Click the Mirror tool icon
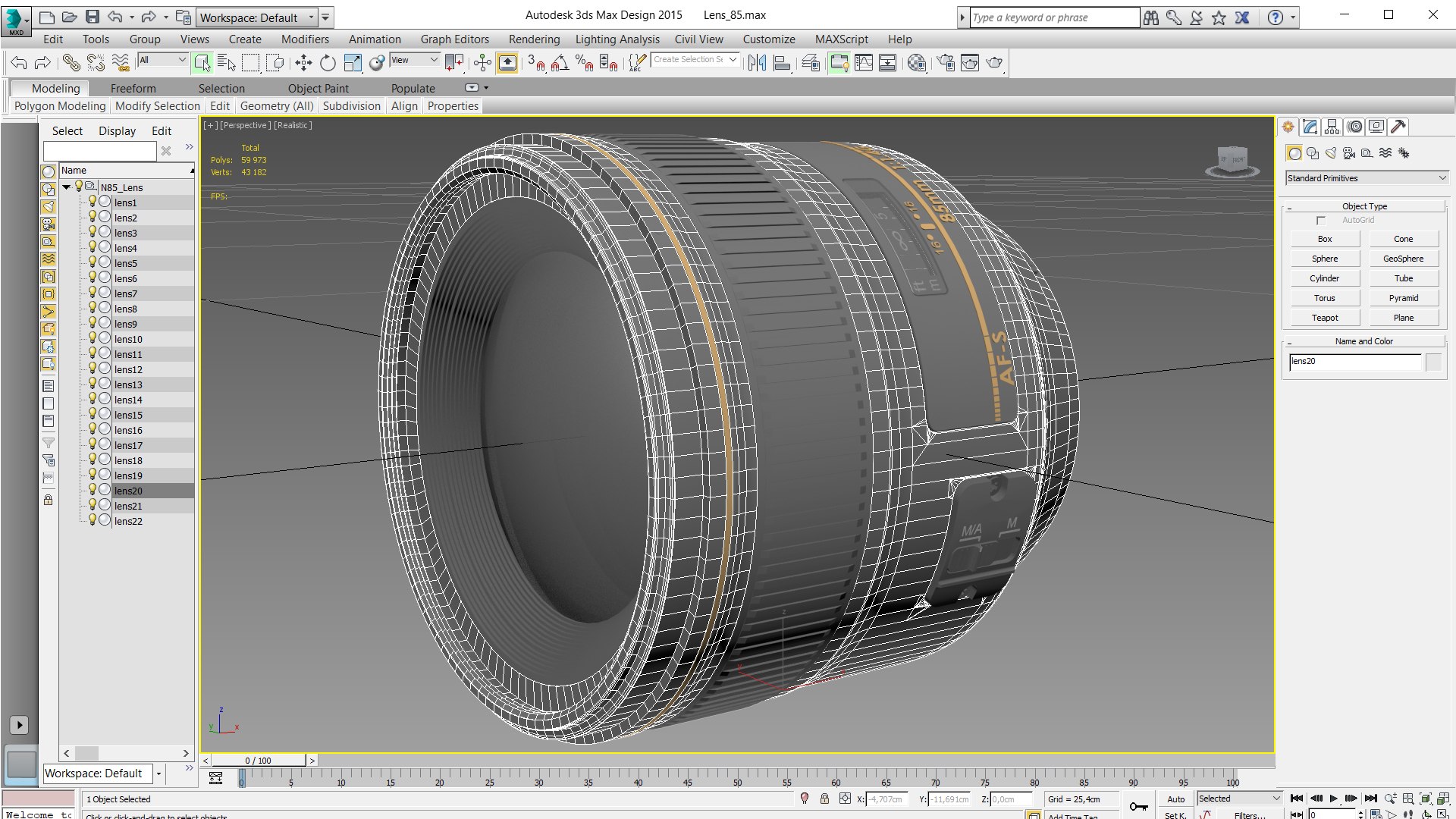 click(757, 63)
